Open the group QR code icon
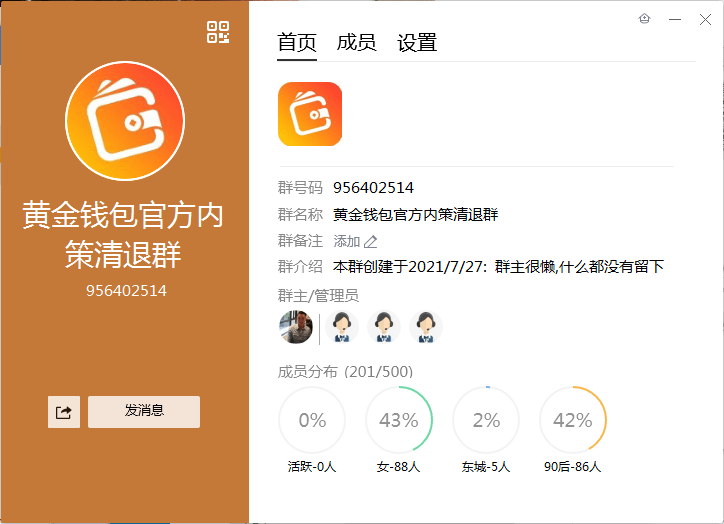 [218, 32]
